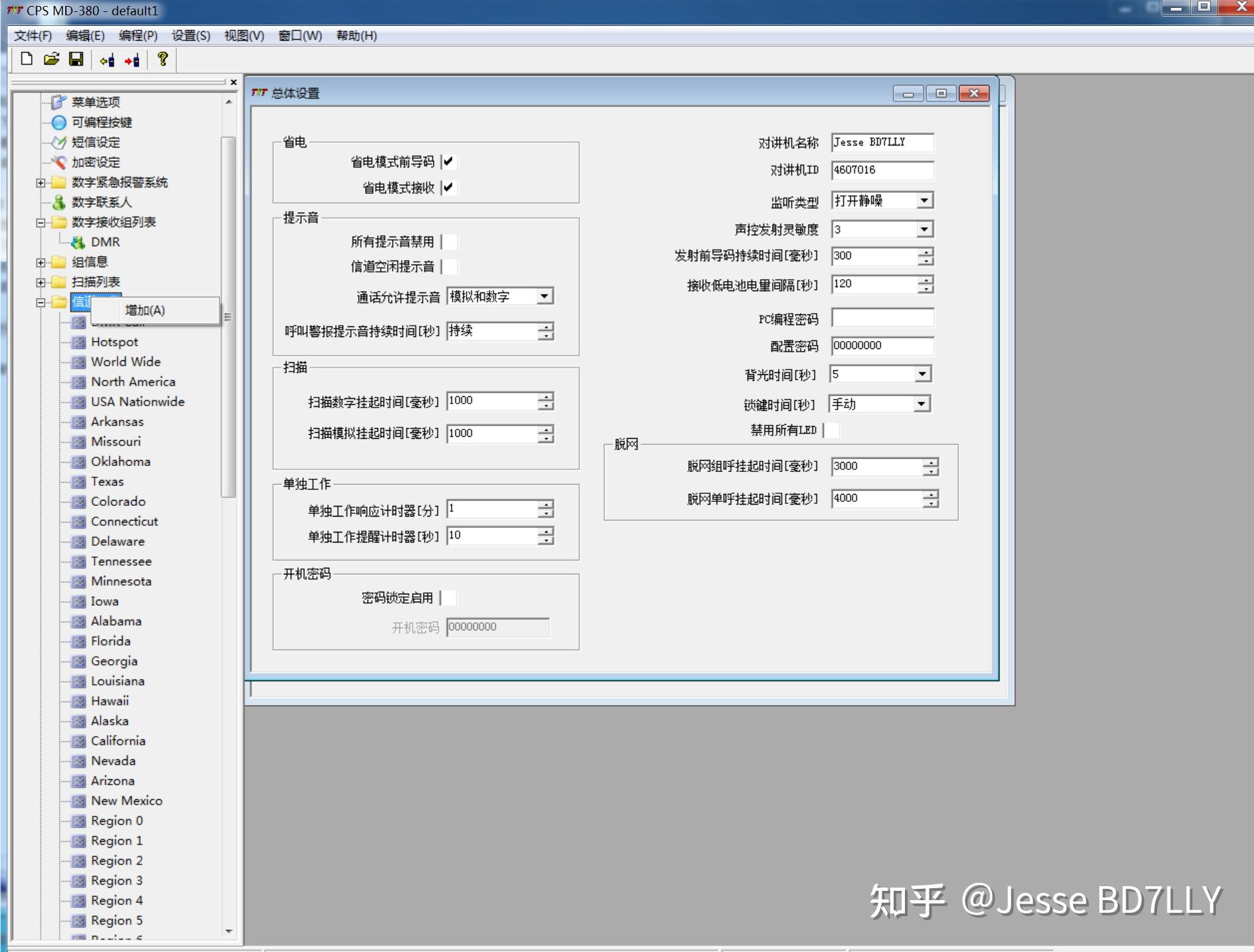
Task: Open the 背光时间 dropdown
Action: coord(922,374)
